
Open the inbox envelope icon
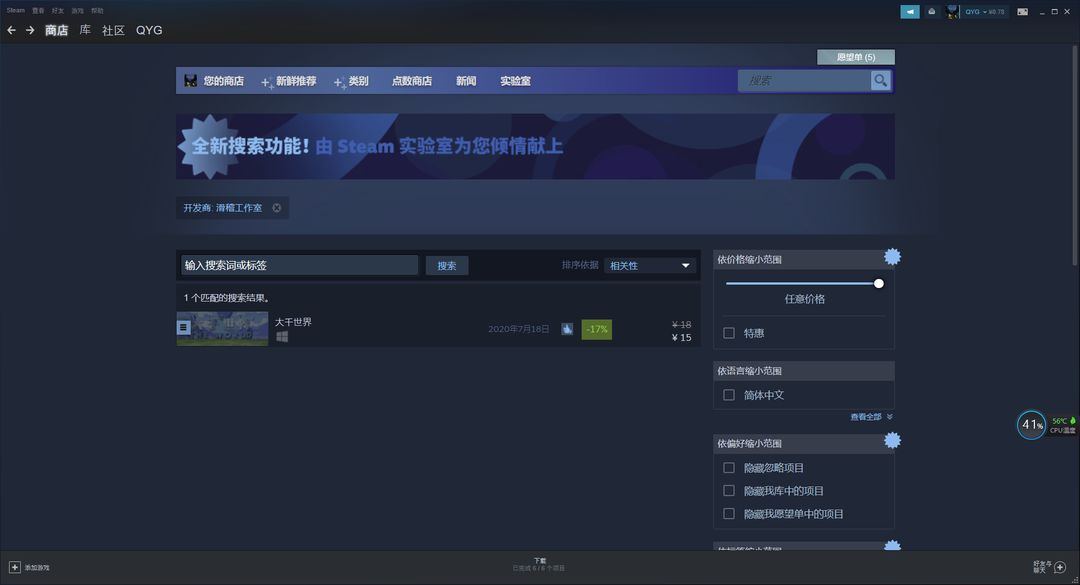(931, 12)
